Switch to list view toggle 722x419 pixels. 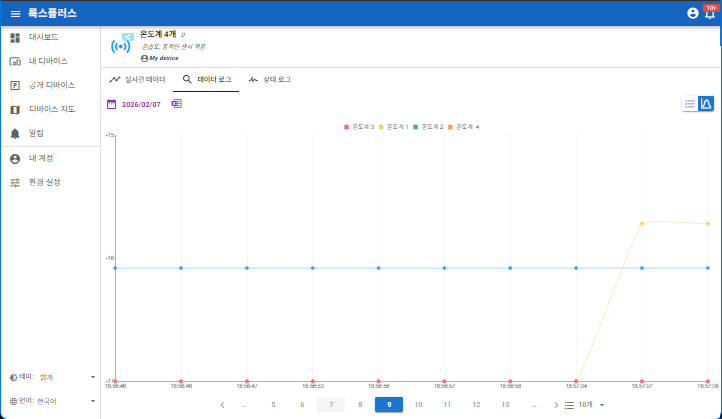click(x=689, y=104)
